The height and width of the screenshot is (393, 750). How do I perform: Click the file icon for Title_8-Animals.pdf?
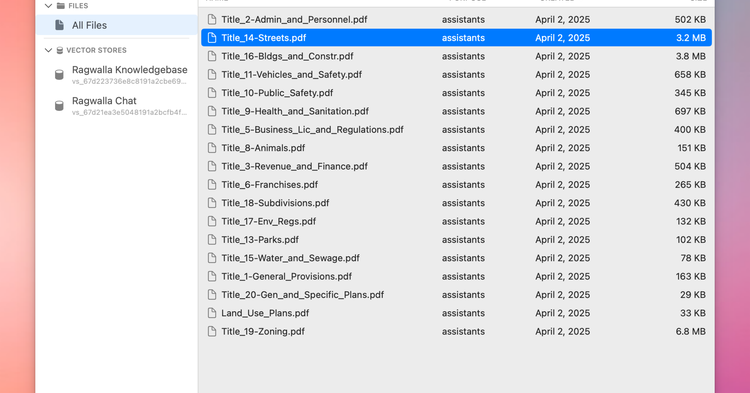[212, 148]
